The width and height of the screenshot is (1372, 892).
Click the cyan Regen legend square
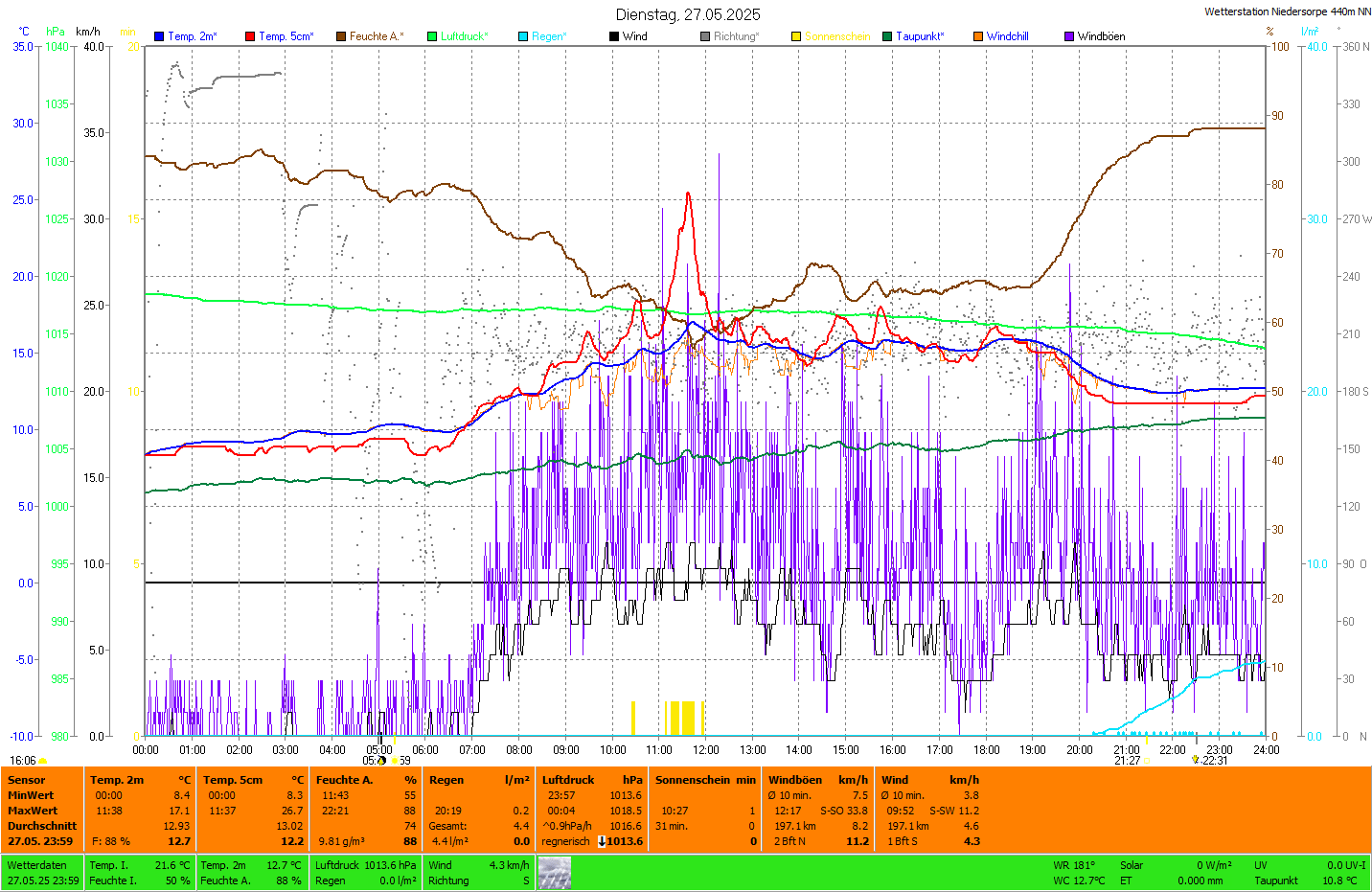pyautogui.click(x=523, y=36)
